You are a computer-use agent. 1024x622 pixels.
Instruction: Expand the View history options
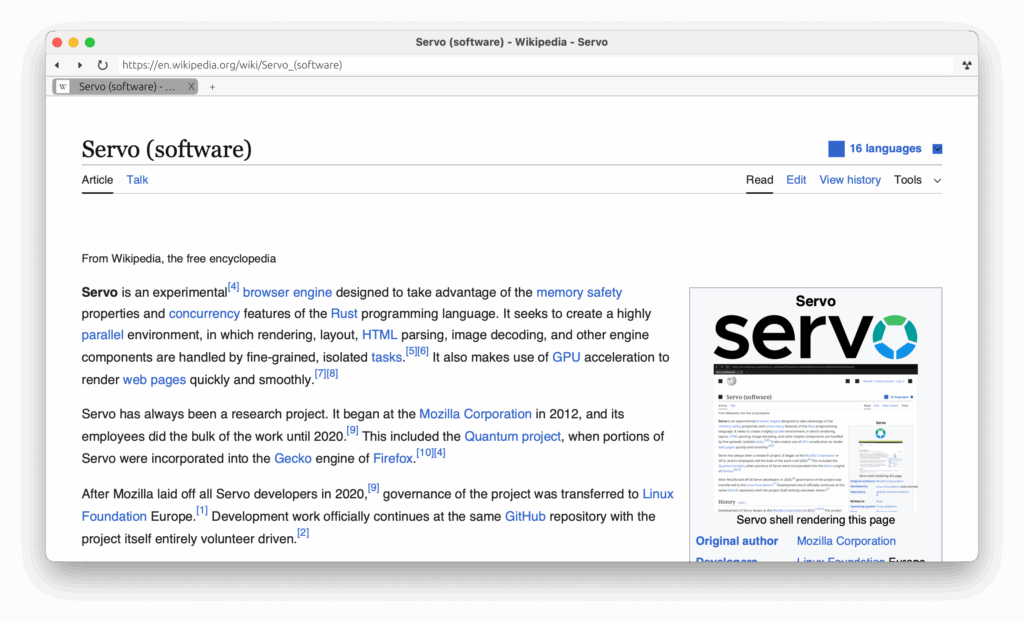coord(850,180)
